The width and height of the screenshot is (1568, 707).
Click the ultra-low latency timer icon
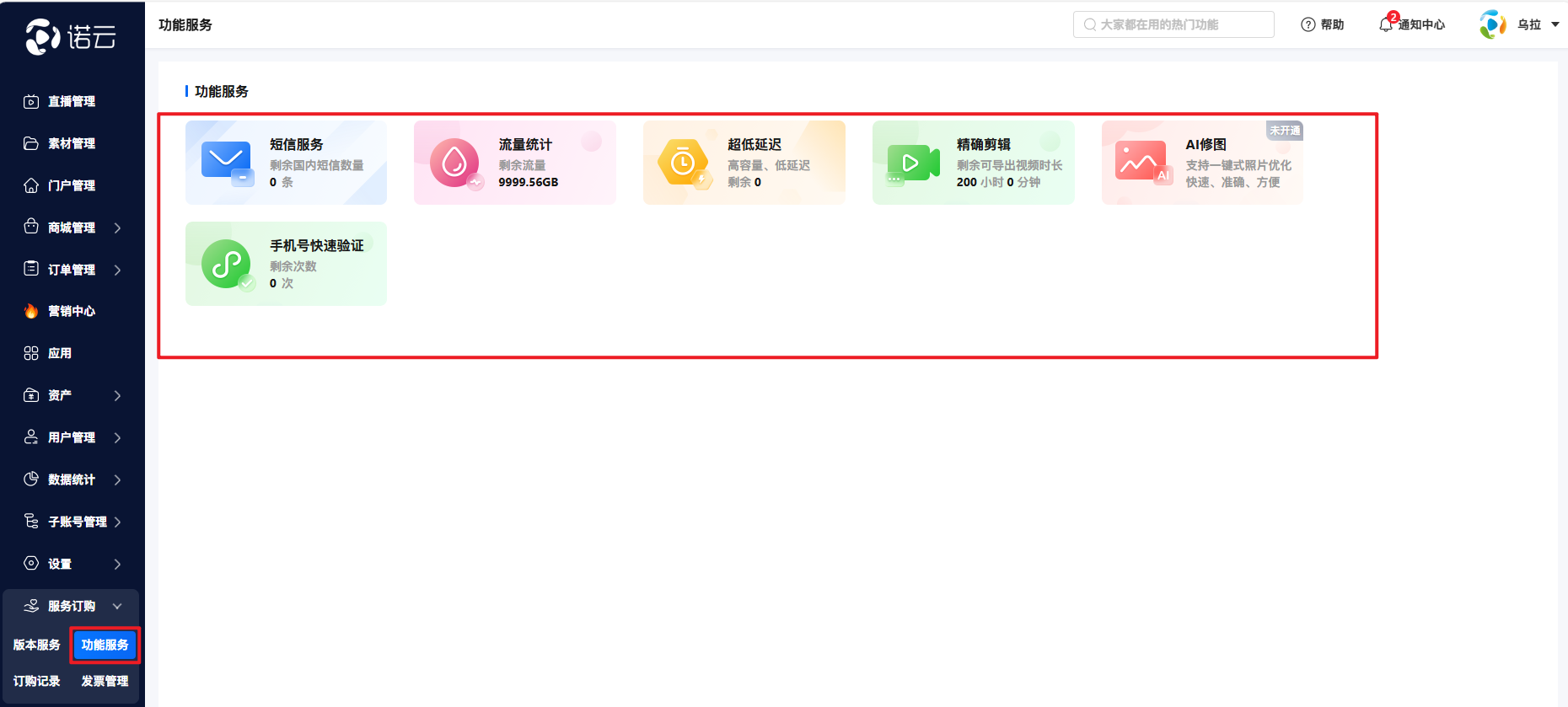point(684,162)
